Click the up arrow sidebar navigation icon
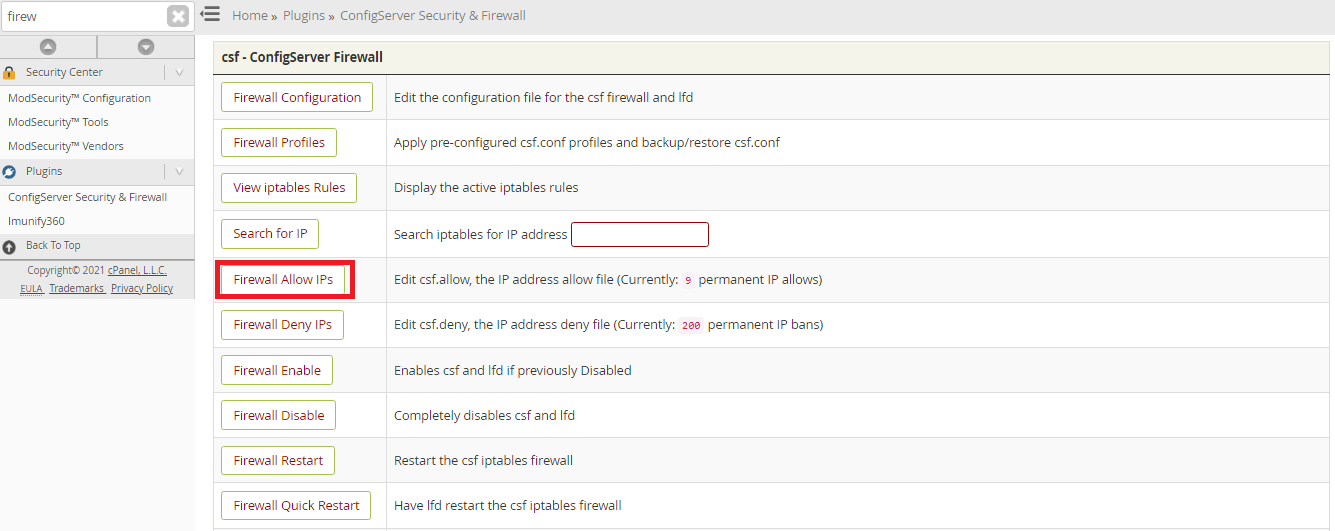Screen dimensions: 1335x531 pos(47,47)
